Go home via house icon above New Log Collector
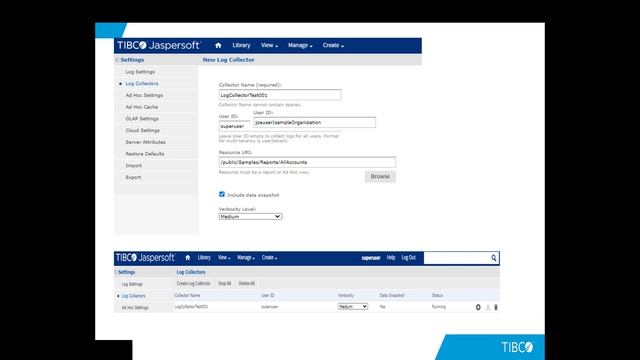640x360 pixels. tap(218, 45)
